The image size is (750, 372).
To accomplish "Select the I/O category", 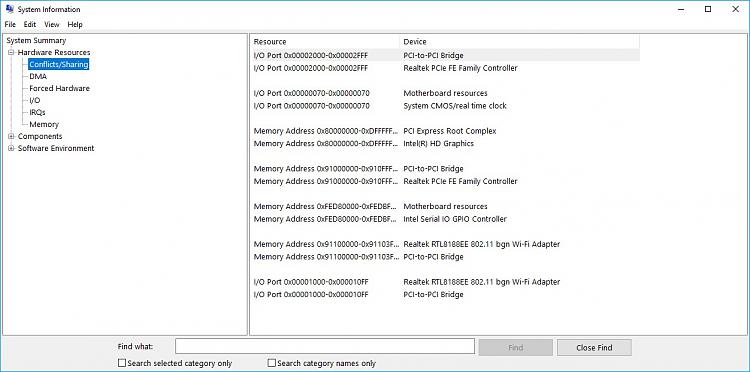I will tap(35, 100).
